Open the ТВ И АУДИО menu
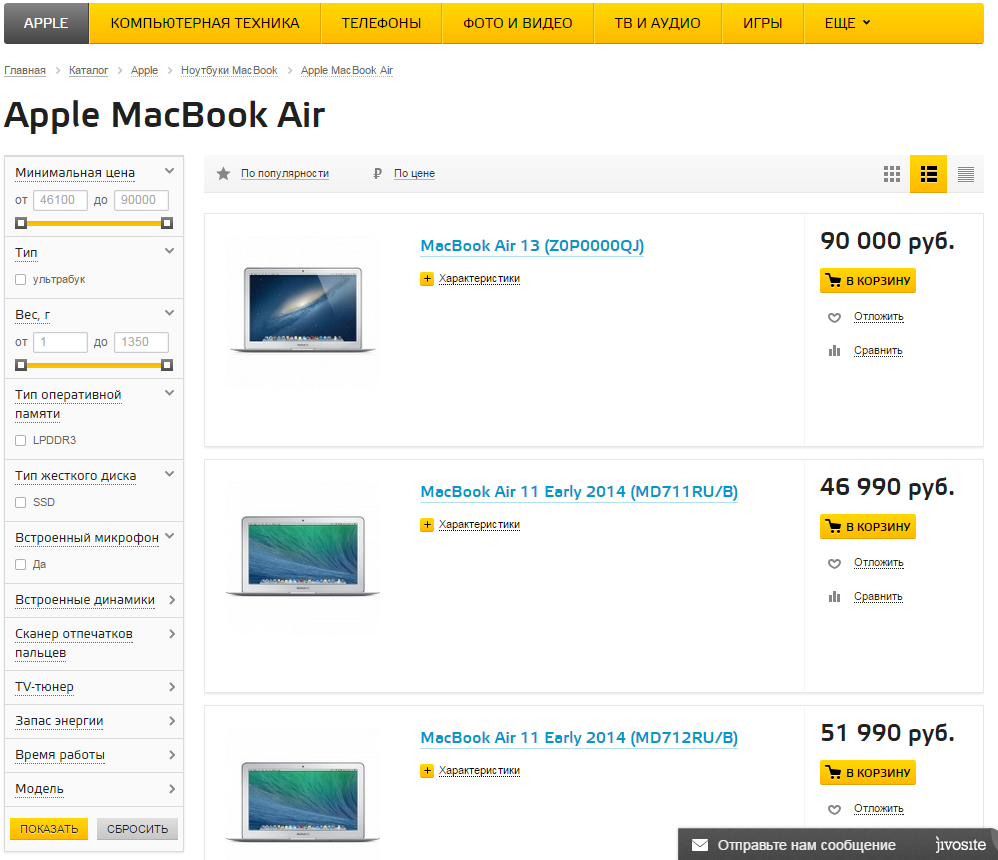Image resolution: width=998 pixels, height=860 pixels. [657, 23]
